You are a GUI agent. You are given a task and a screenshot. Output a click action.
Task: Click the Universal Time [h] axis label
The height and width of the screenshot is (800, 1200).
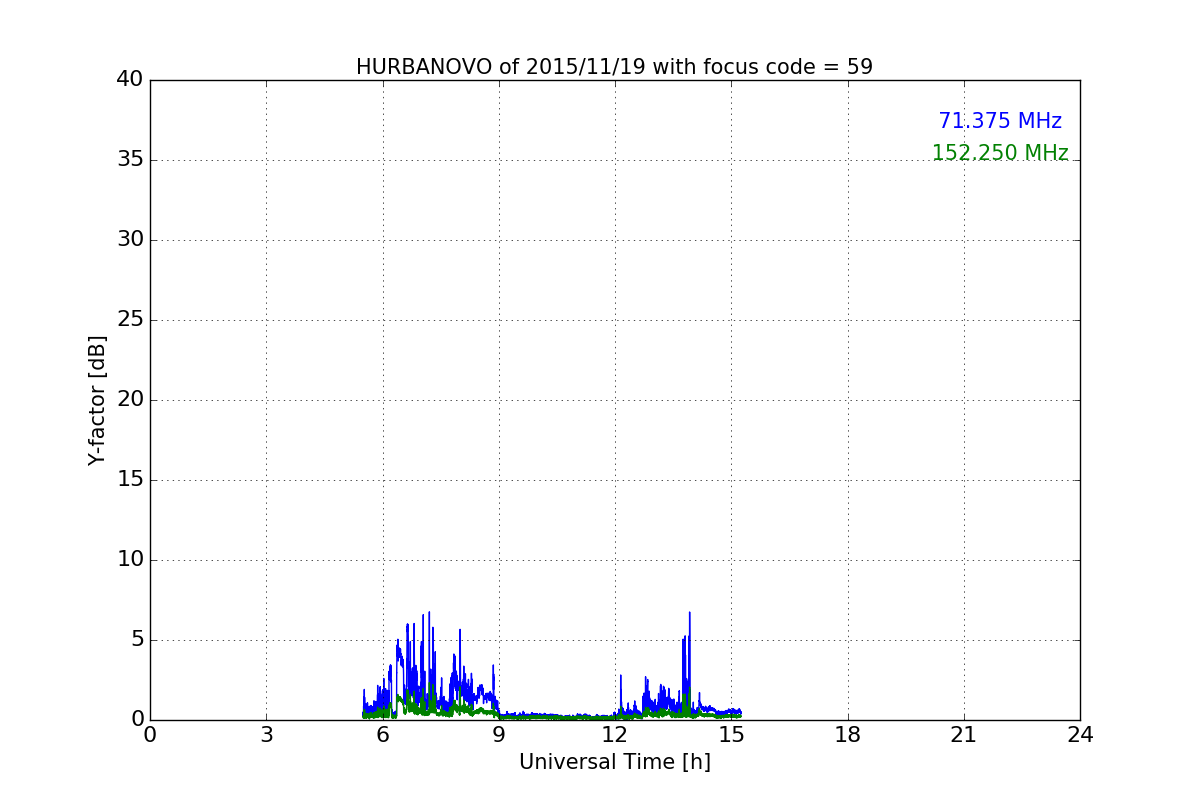click(x=615, y=762)
